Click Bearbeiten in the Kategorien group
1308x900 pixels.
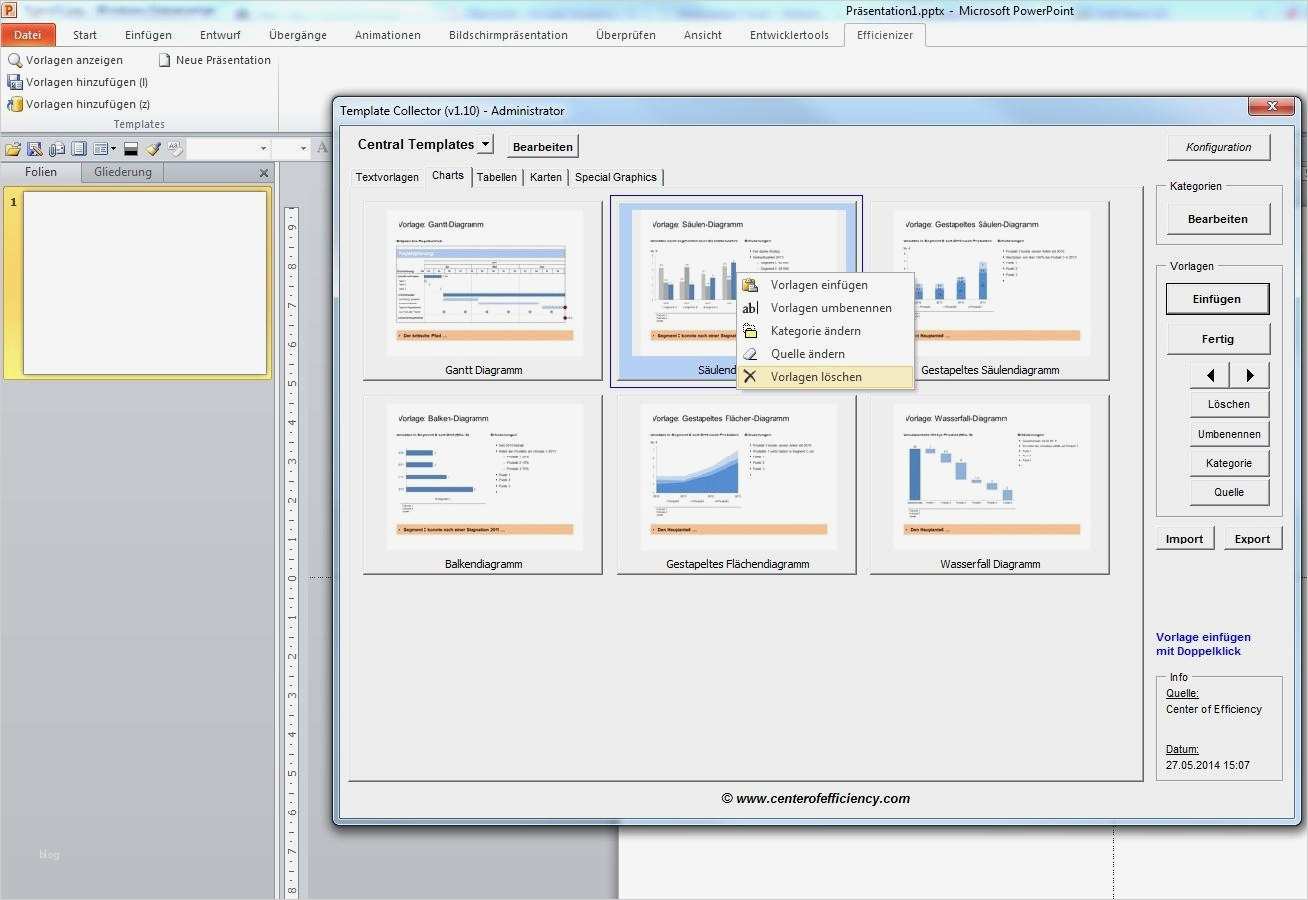pyautogui.click(x=1218, y=219)
